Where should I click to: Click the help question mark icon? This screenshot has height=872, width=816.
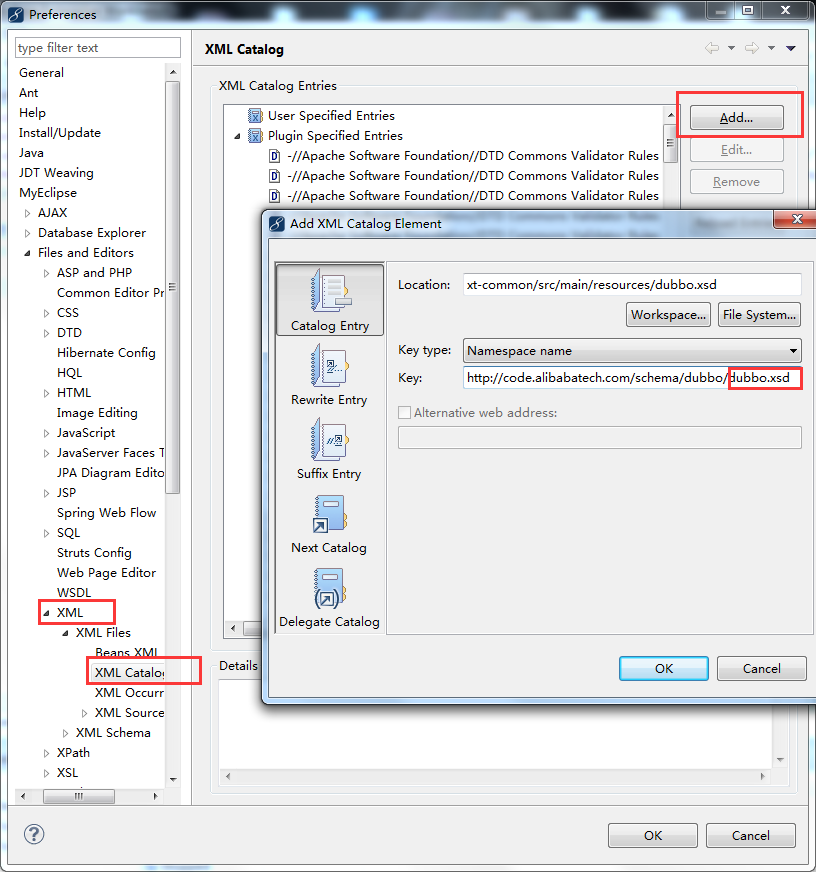[x=34, y=834]
